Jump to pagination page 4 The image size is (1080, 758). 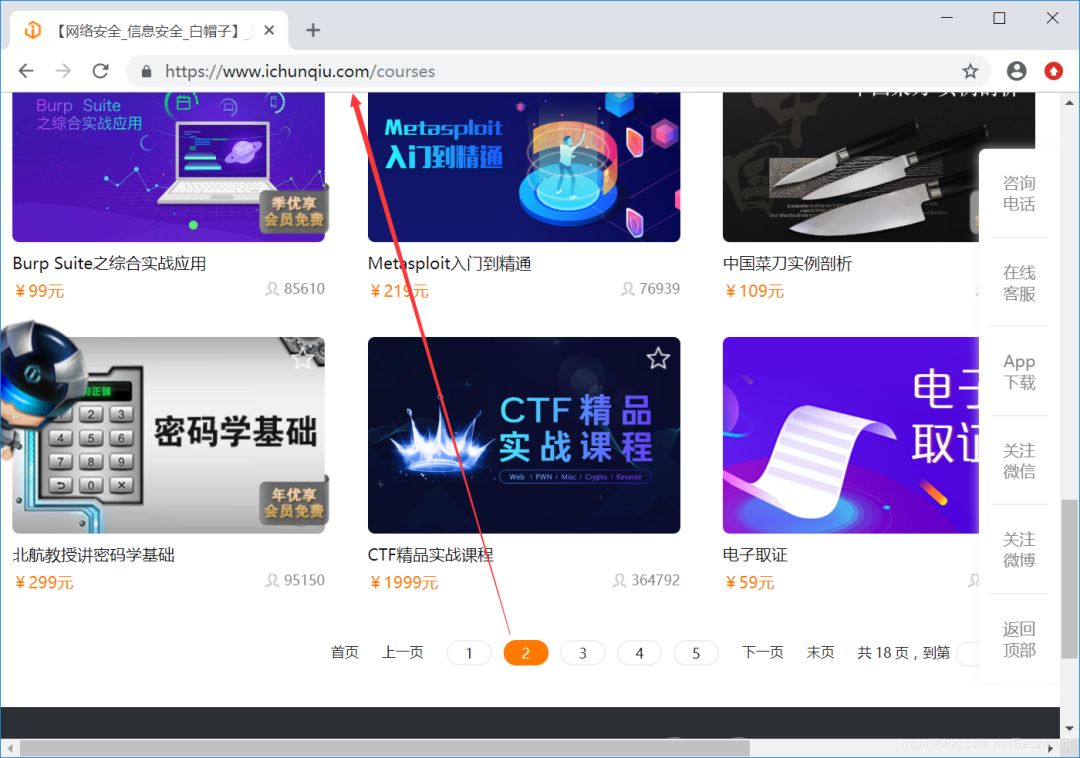(639, 653)
